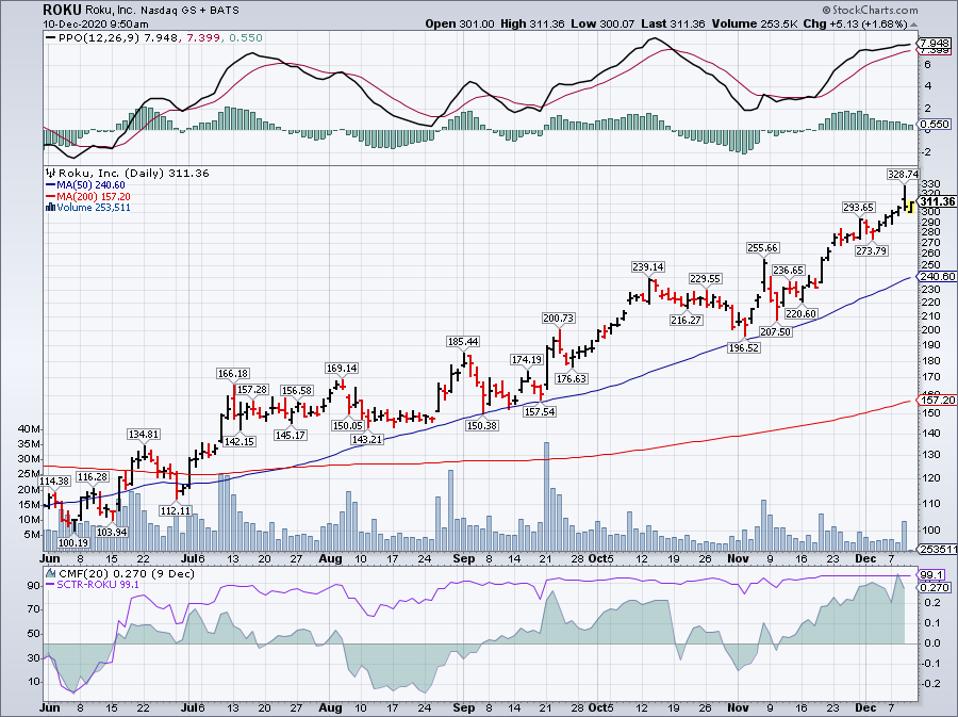
Task: Click the 40M volume axis label
Action: tap(28, 429)
